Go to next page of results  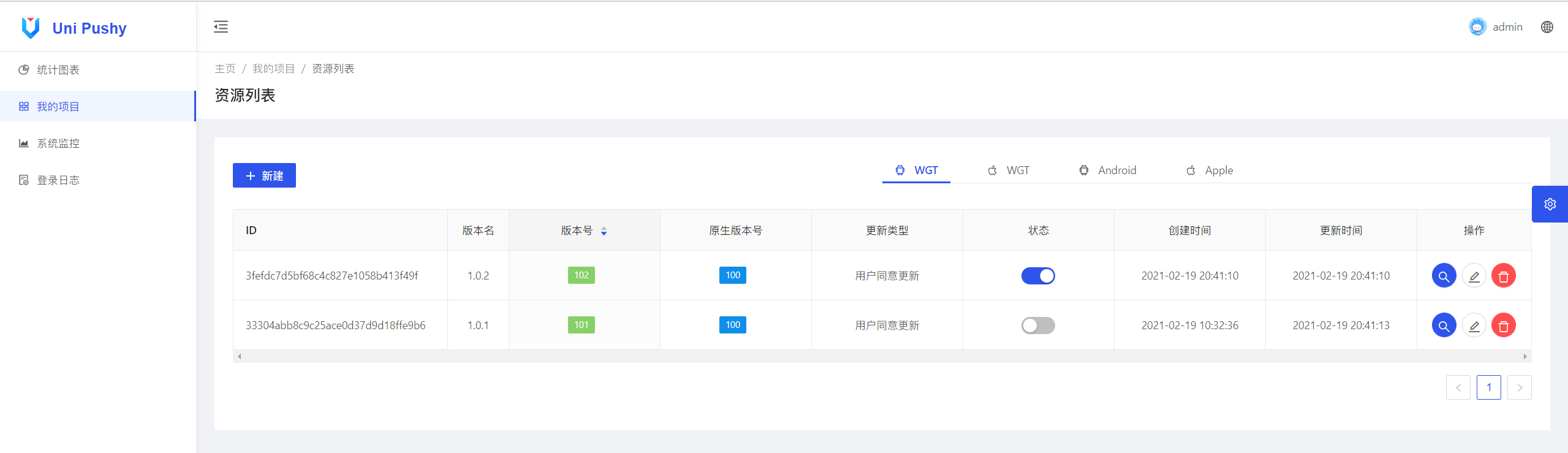coord(1519,387)
